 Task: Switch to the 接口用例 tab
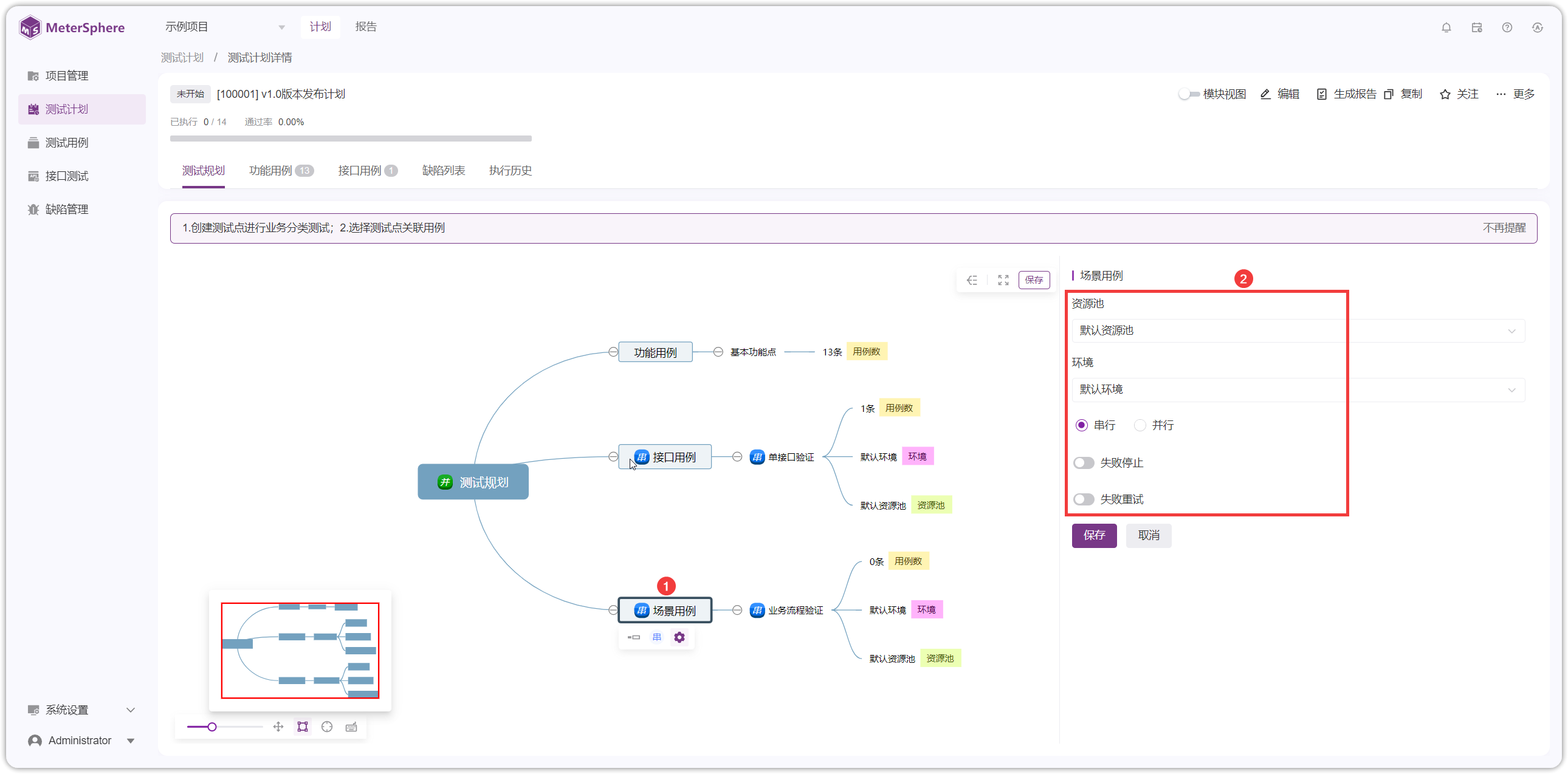click(x=368, y=170)
